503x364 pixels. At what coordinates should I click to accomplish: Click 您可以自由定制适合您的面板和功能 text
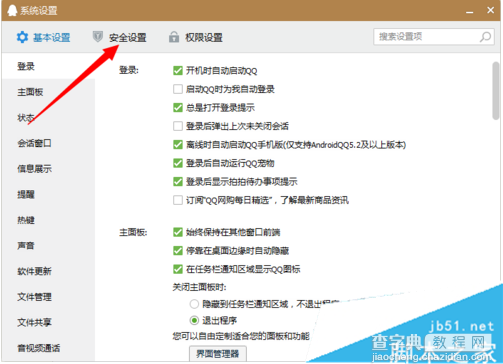[241, 336]
